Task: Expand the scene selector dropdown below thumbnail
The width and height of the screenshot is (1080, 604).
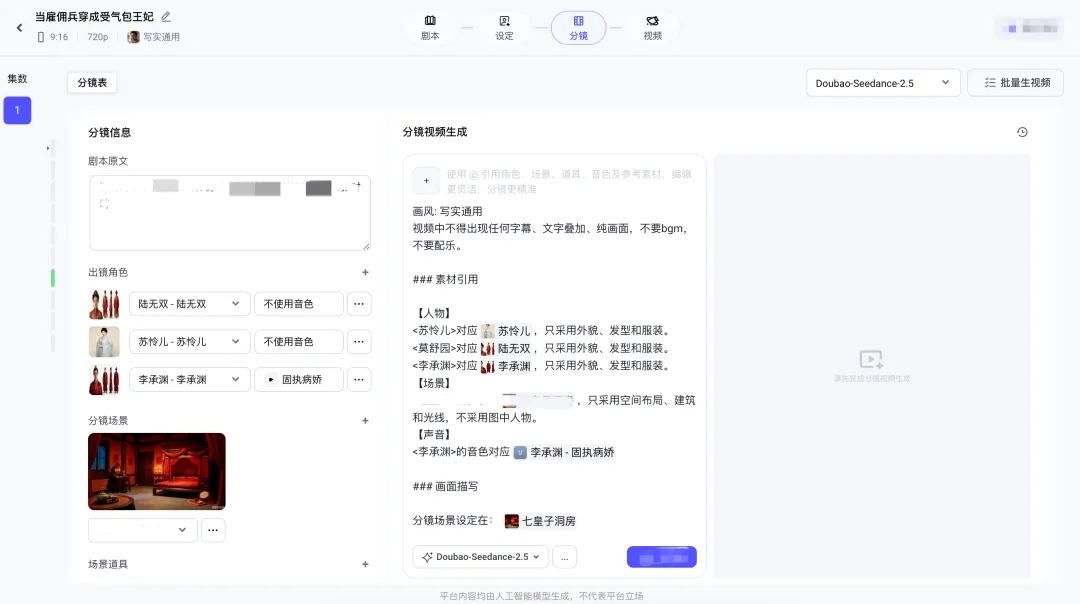Action: (143, 530)
